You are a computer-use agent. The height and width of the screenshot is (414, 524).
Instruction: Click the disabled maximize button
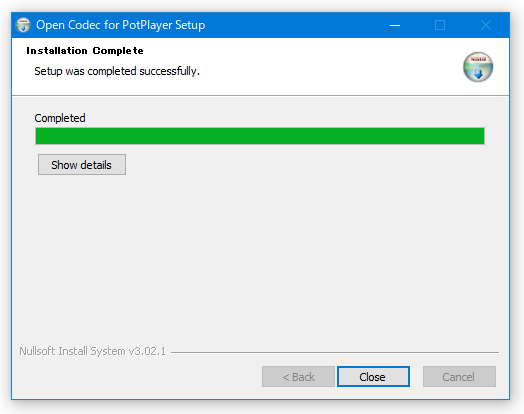pos(440,25)
